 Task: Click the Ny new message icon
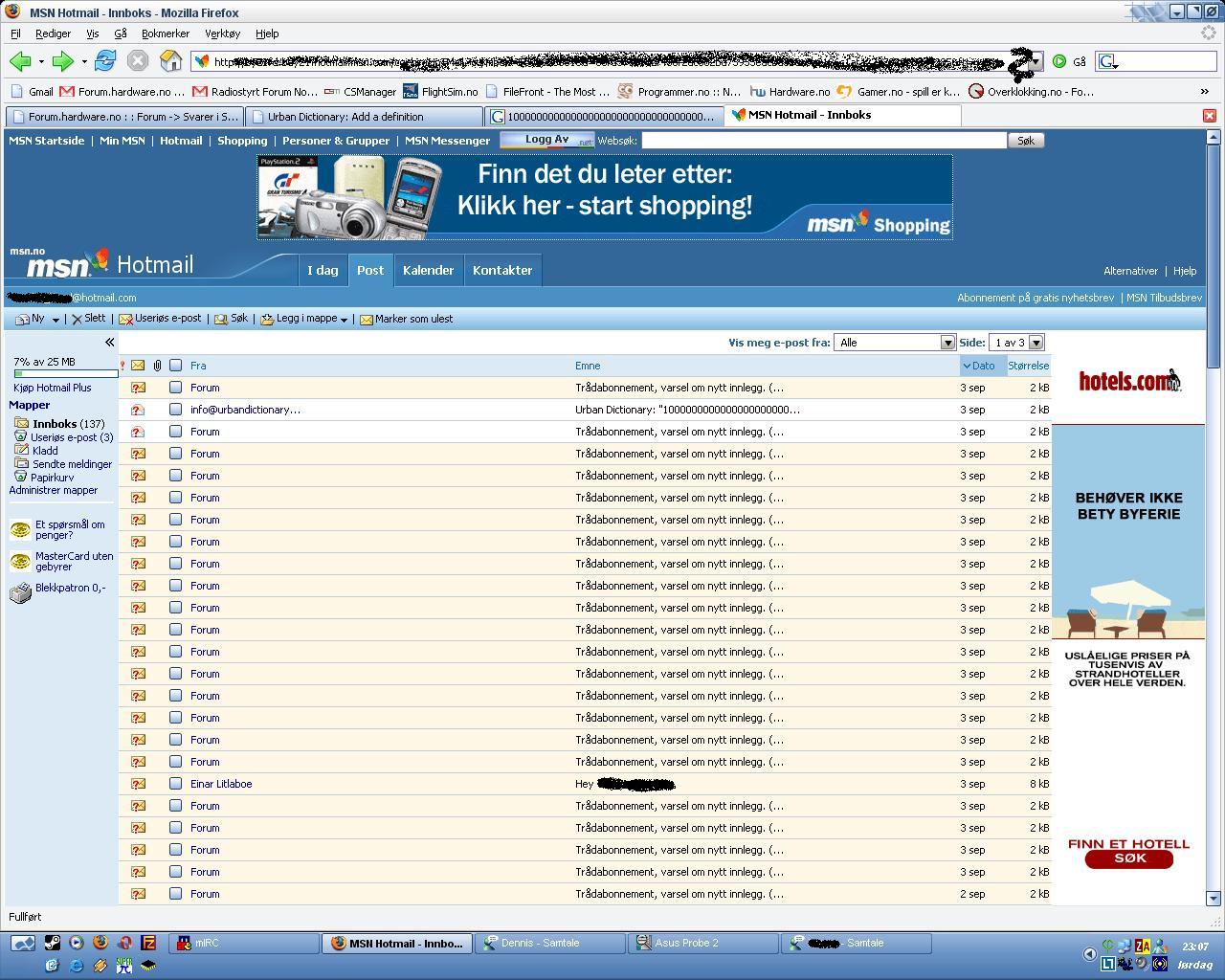click(22, 319)
